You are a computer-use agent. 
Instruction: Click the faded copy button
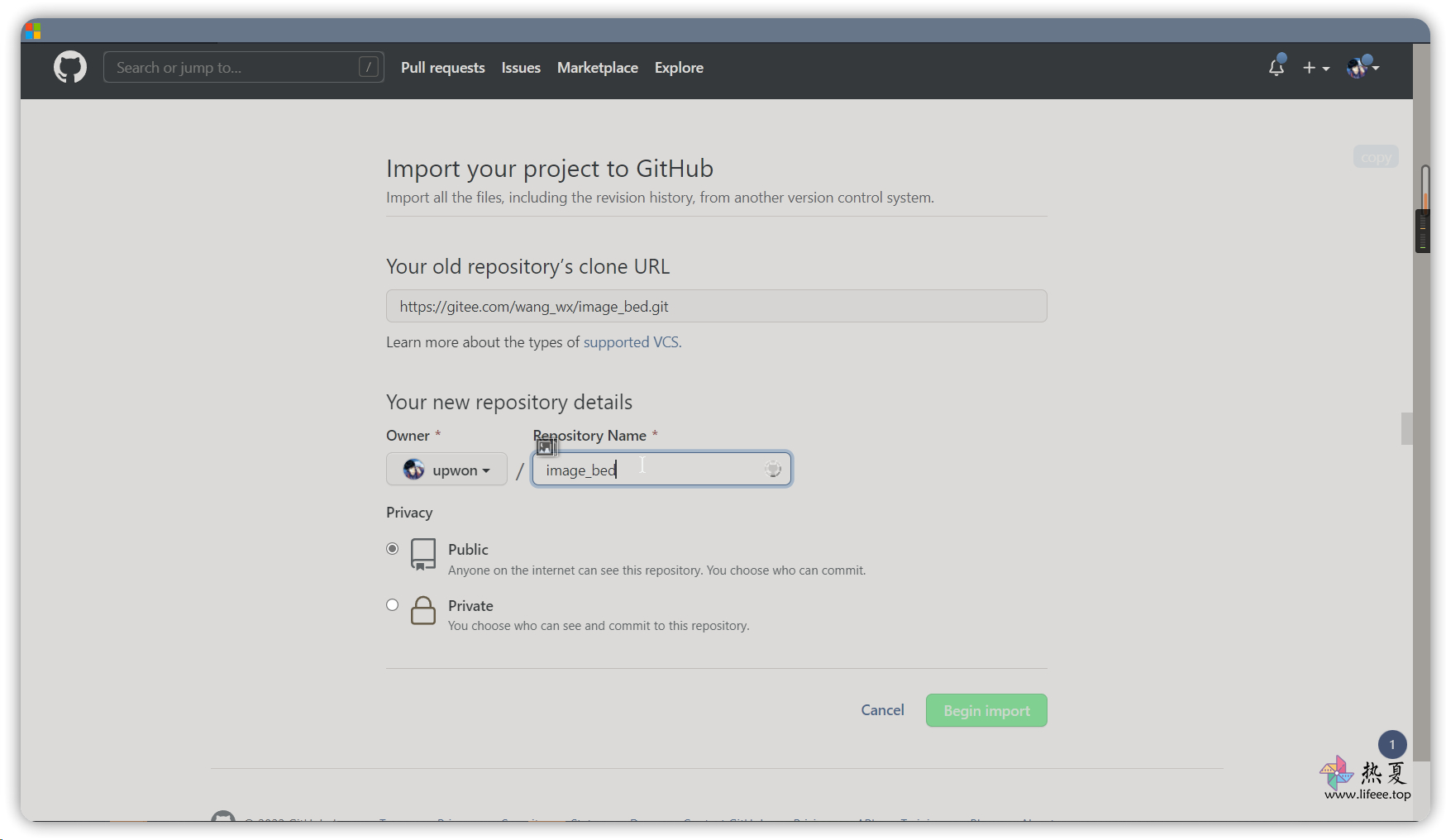(x=1376, y=157)
